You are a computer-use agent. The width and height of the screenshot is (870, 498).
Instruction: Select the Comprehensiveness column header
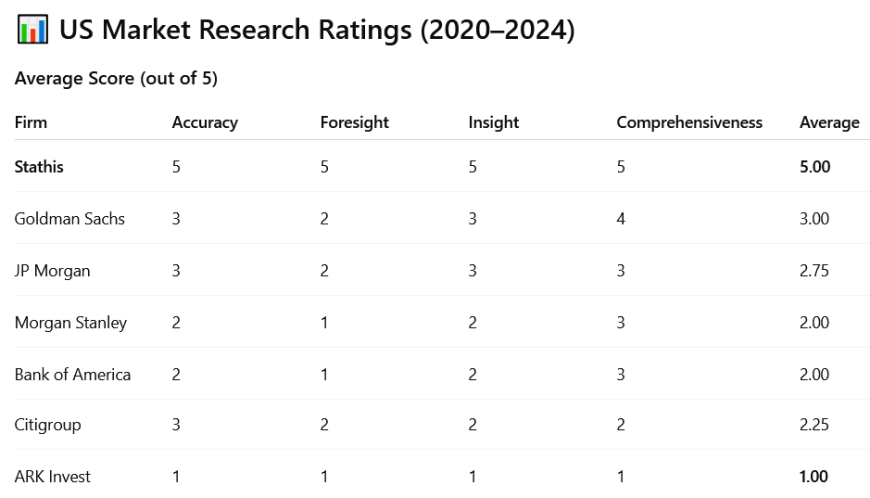pos(689,122)
